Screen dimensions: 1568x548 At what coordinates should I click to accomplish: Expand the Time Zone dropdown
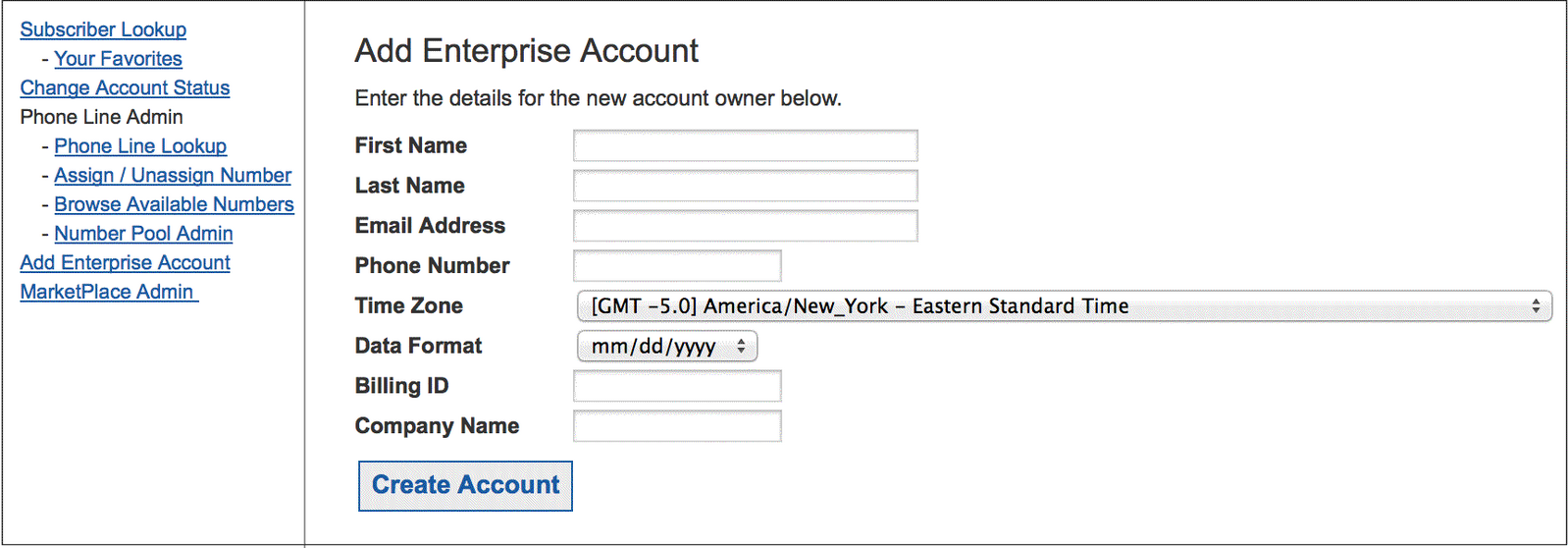[x=1064, y=306]
